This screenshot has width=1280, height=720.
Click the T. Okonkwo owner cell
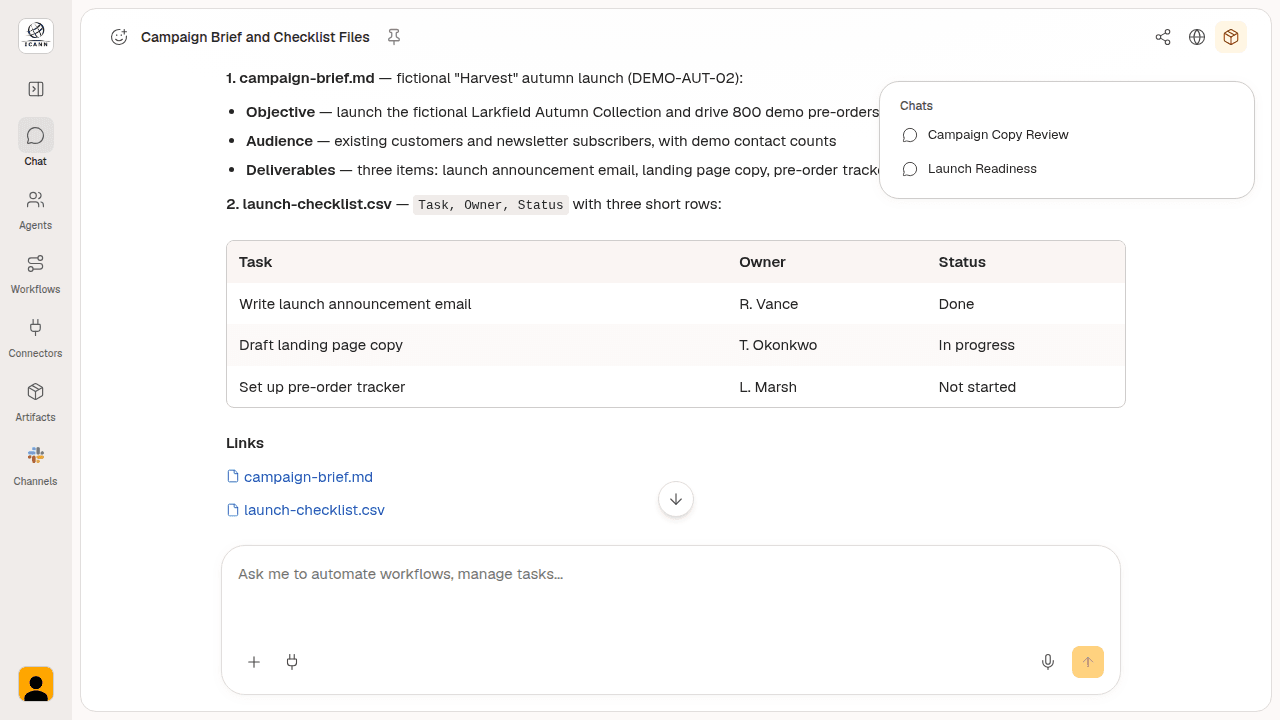coord(827,345)
